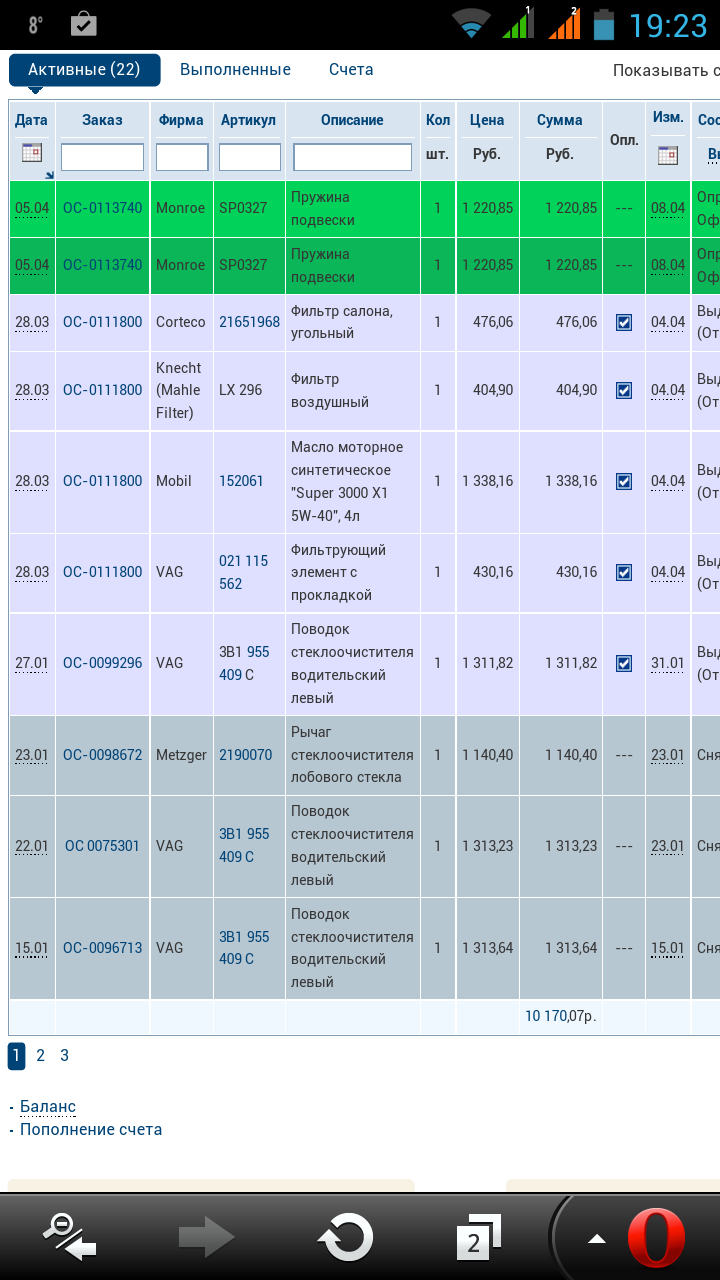Switch to the Счета tab

point(351,70)
